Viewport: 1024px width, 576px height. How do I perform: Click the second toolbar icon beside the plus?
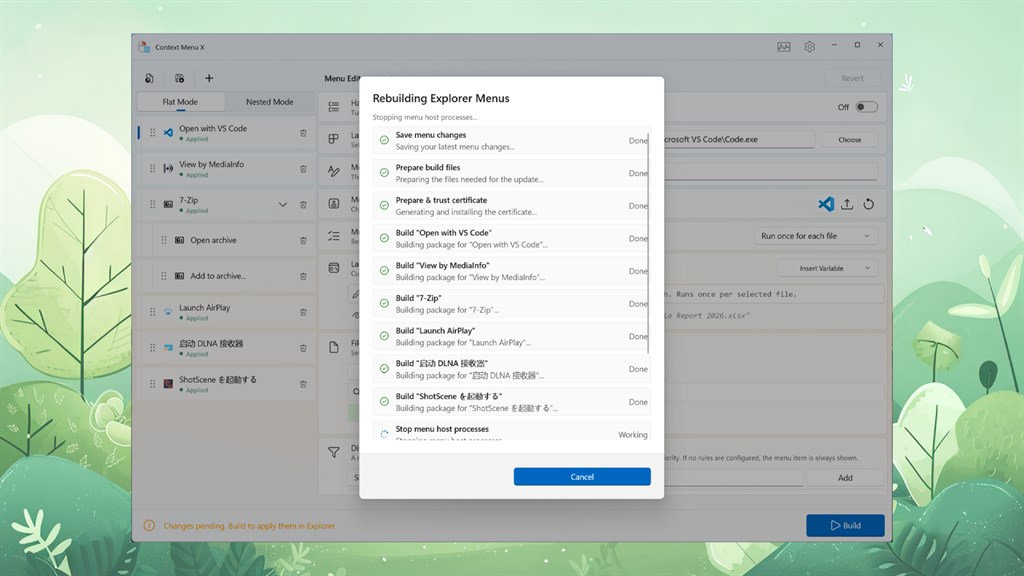180,78
